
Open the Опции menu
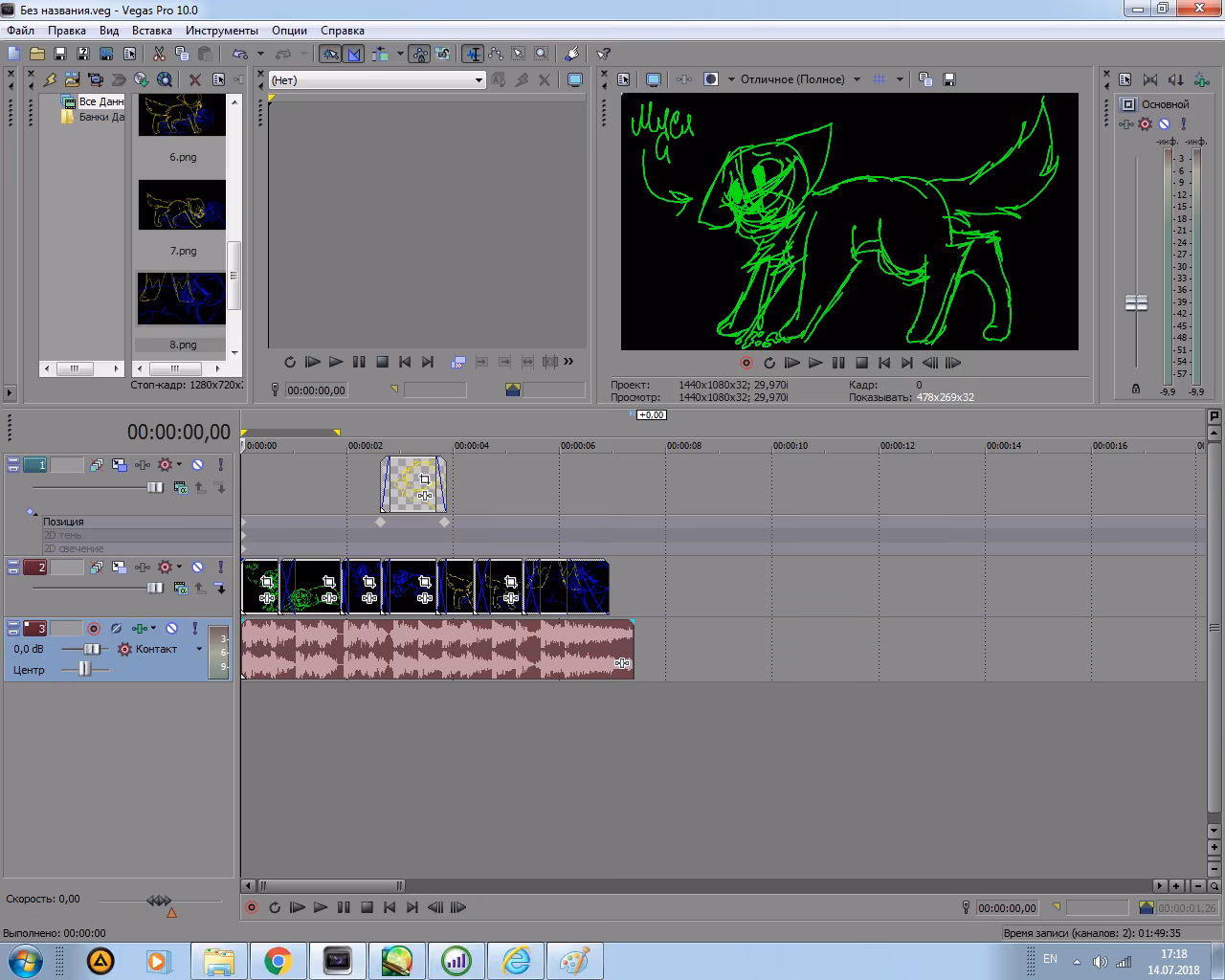coord(289,31)
